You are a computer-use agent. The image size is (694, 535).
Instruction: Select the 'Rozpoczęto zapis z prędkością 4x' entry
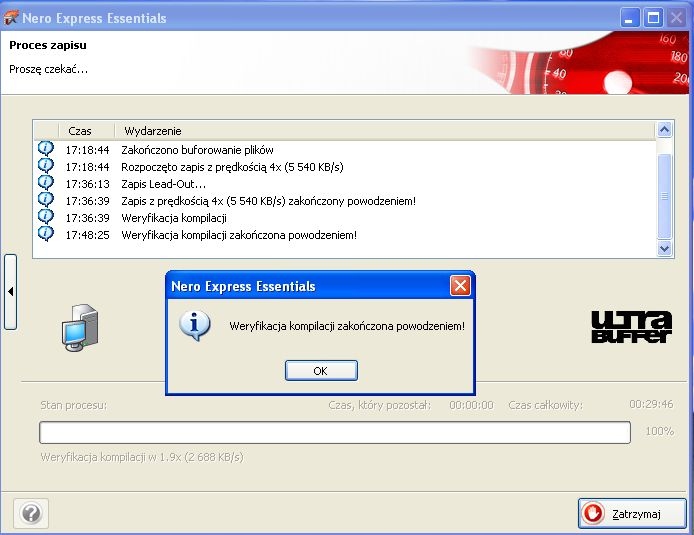pyautogui.click(x=345, y=167)
